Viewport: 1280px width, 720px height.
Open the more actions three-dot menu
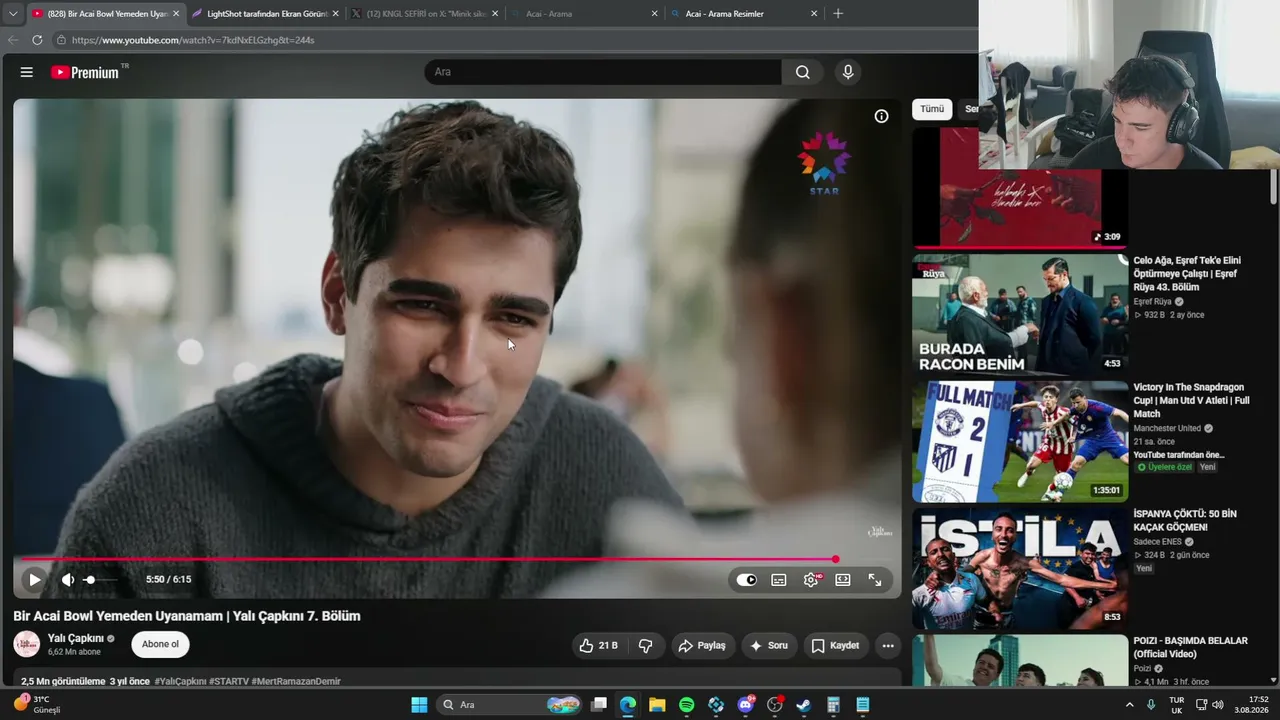(888, 645)
